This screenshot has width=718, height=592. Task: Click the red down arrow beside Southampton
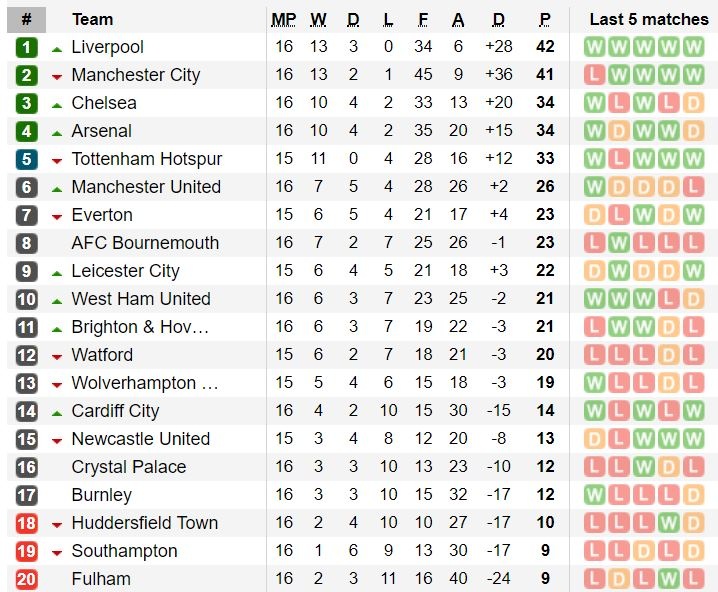(57, 552)
